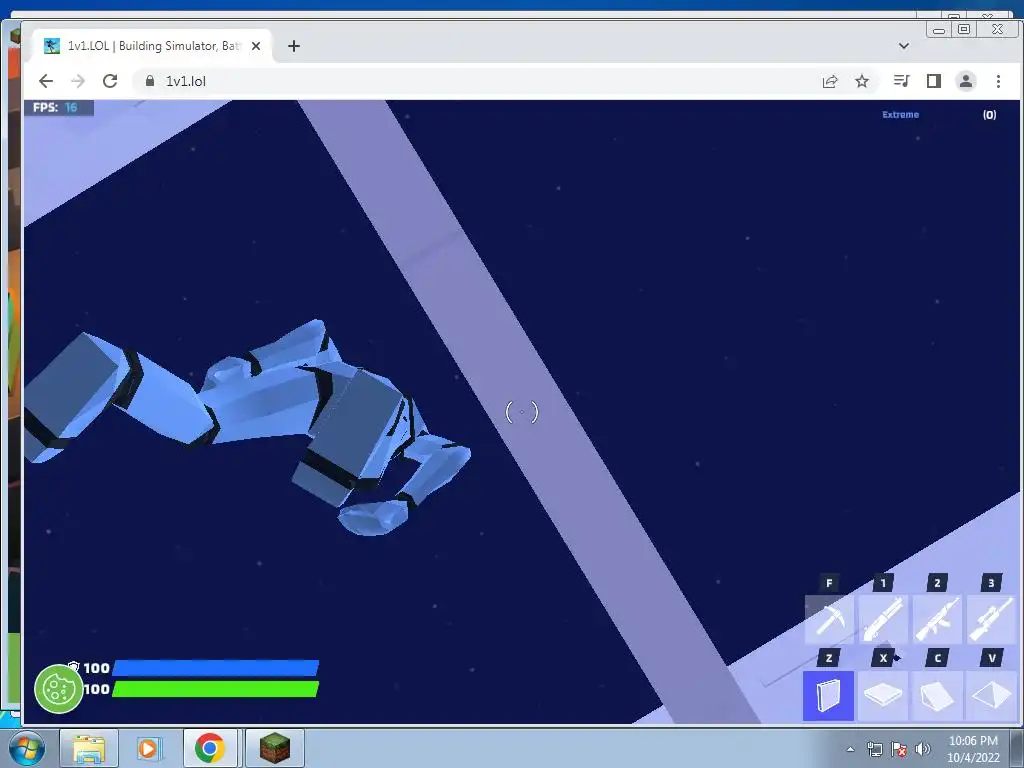The height and width of the screenshot is (768, 1024).
Task: Select the pickaxe in slot F
Action: tap(829, 619)
